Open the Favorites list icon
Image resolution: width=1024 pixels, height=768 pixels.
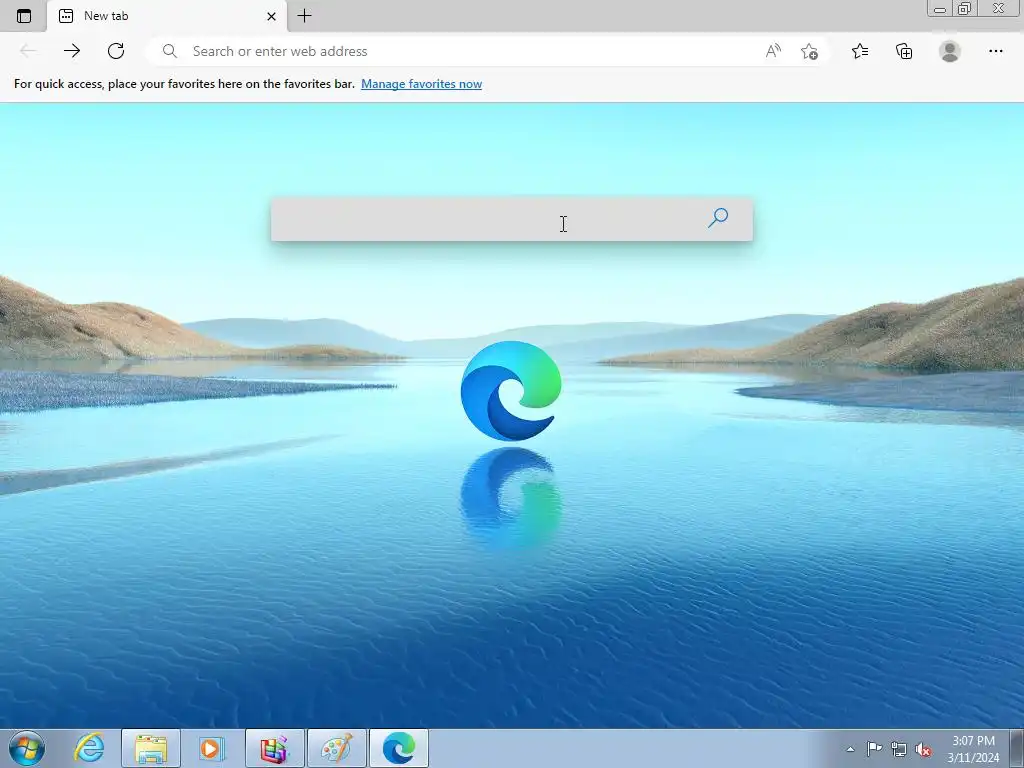860,51
